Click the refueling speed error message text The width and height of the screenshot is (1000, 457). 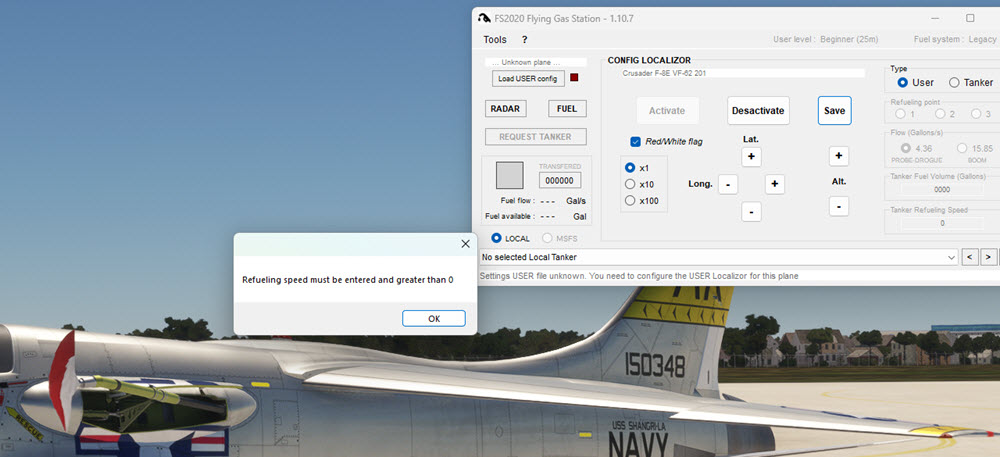click(348, 280)
